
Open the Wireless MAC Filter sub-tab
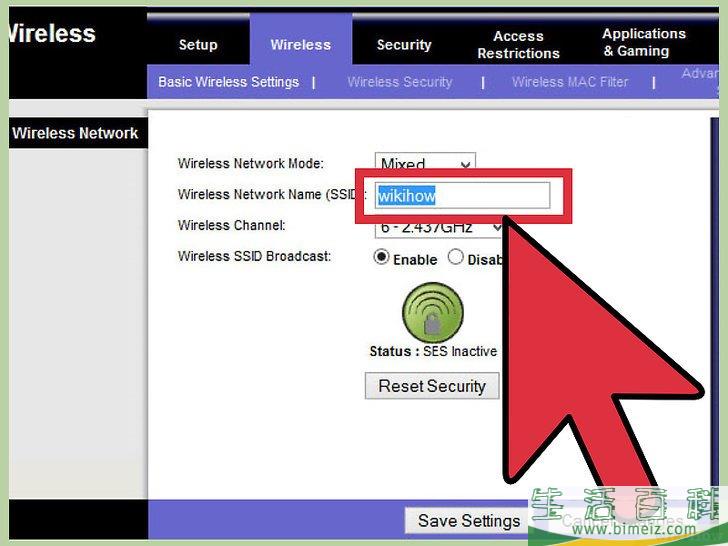pos(570,82)
